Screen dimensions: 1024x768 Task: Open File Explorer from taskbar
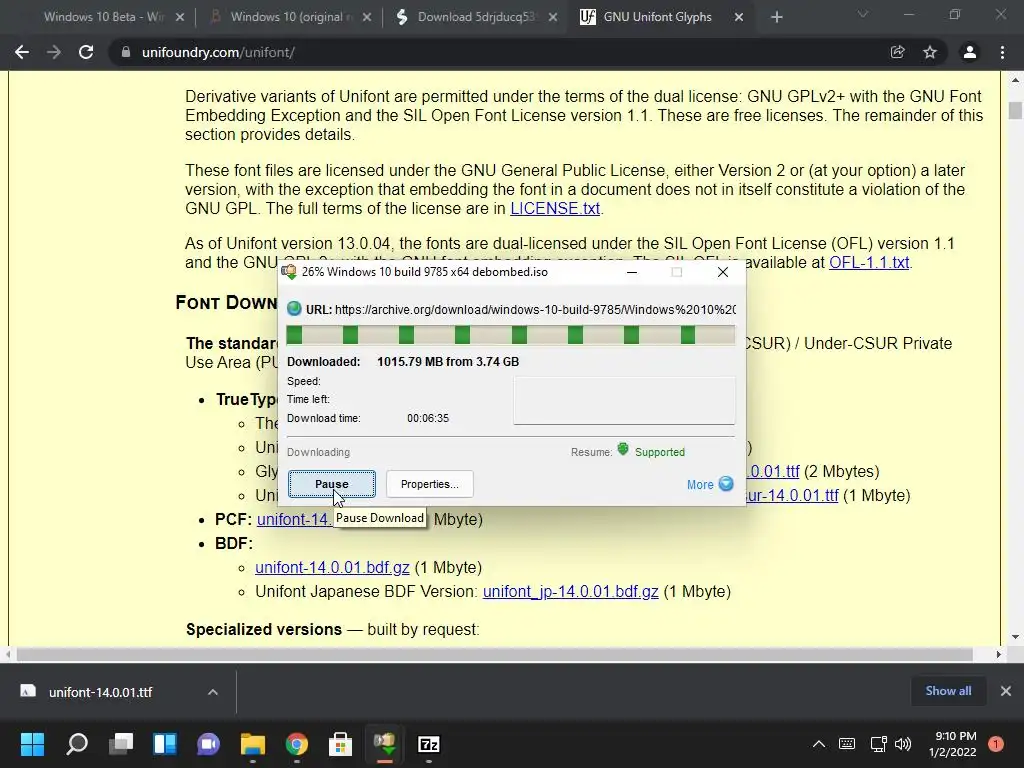[x=253, y=744]
